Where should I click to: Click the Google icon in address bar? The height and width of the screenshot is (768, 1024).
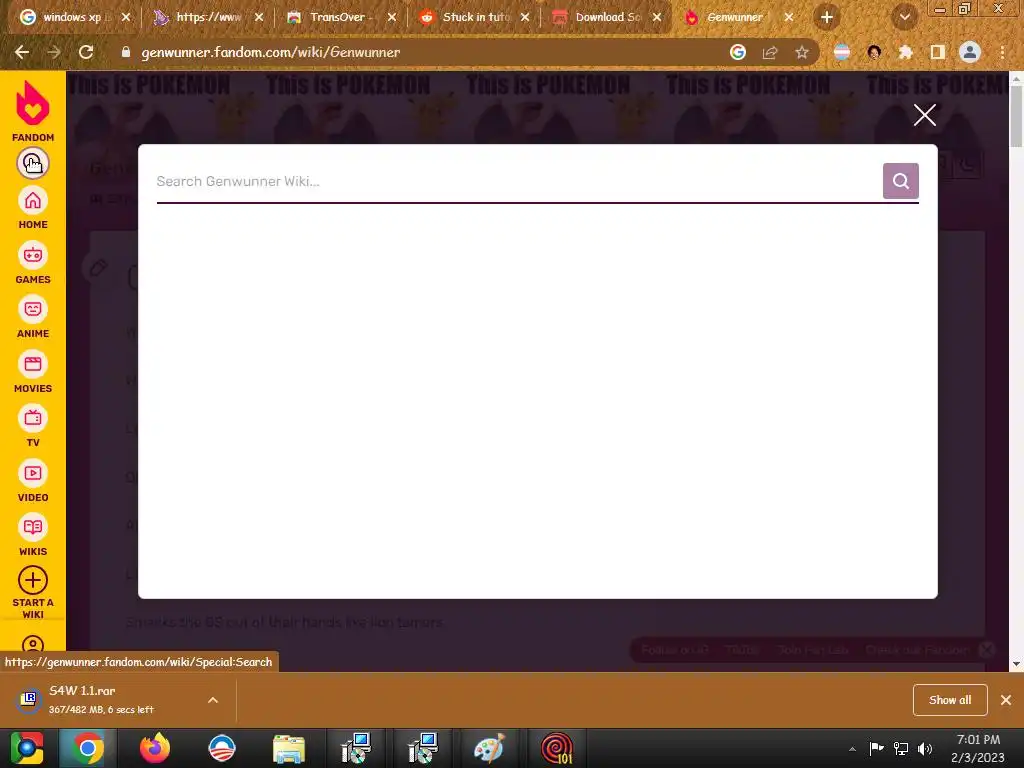click(738, 52)
